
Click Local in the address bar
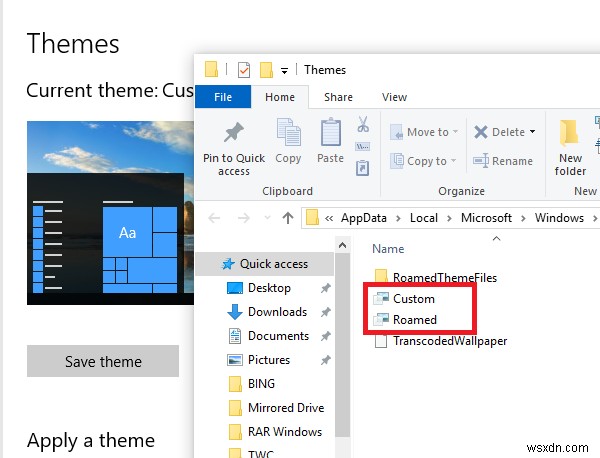(x=424, y=218)
